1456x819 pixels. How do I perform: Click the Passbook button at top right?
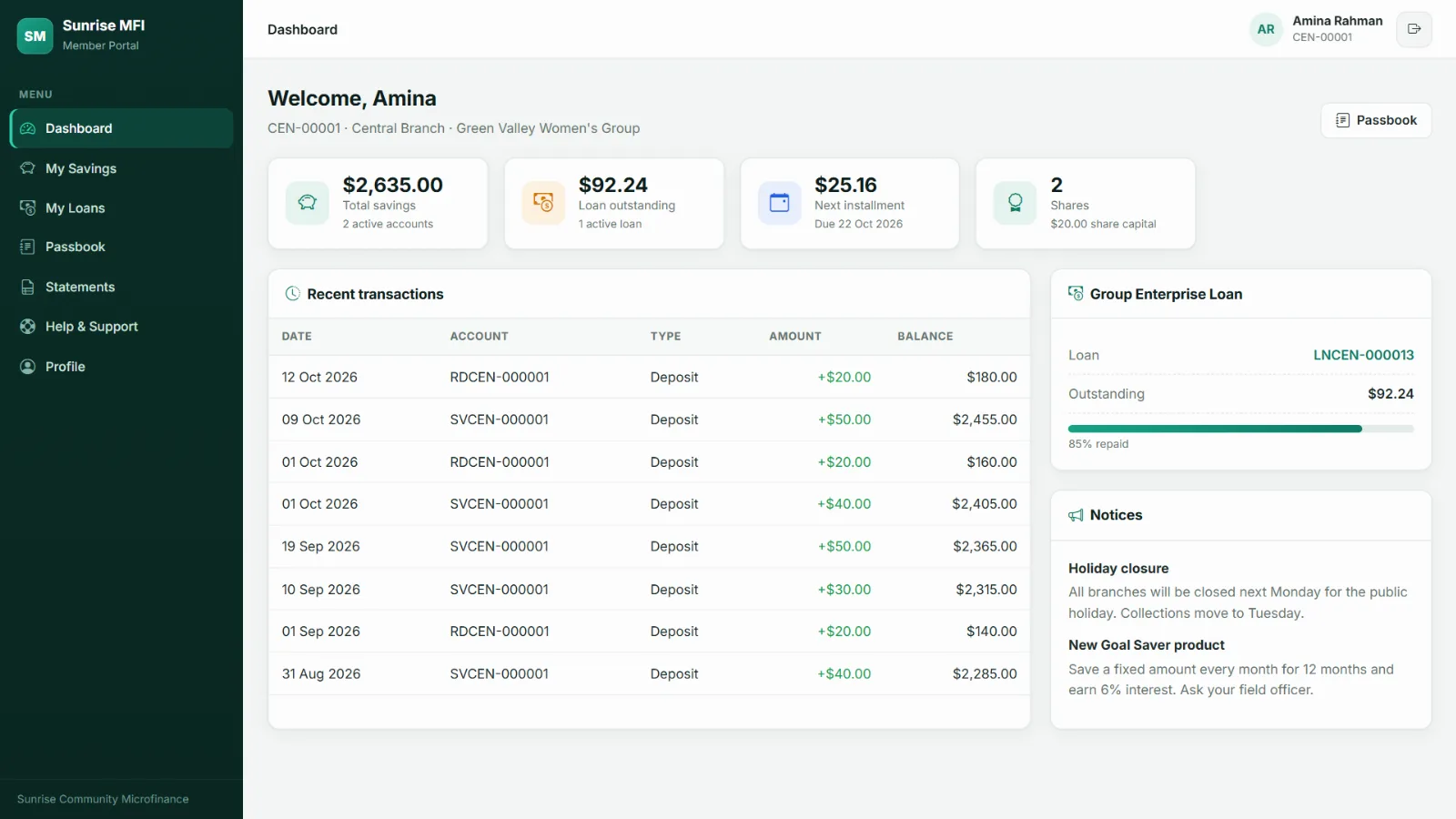[x=1376, y=120]
